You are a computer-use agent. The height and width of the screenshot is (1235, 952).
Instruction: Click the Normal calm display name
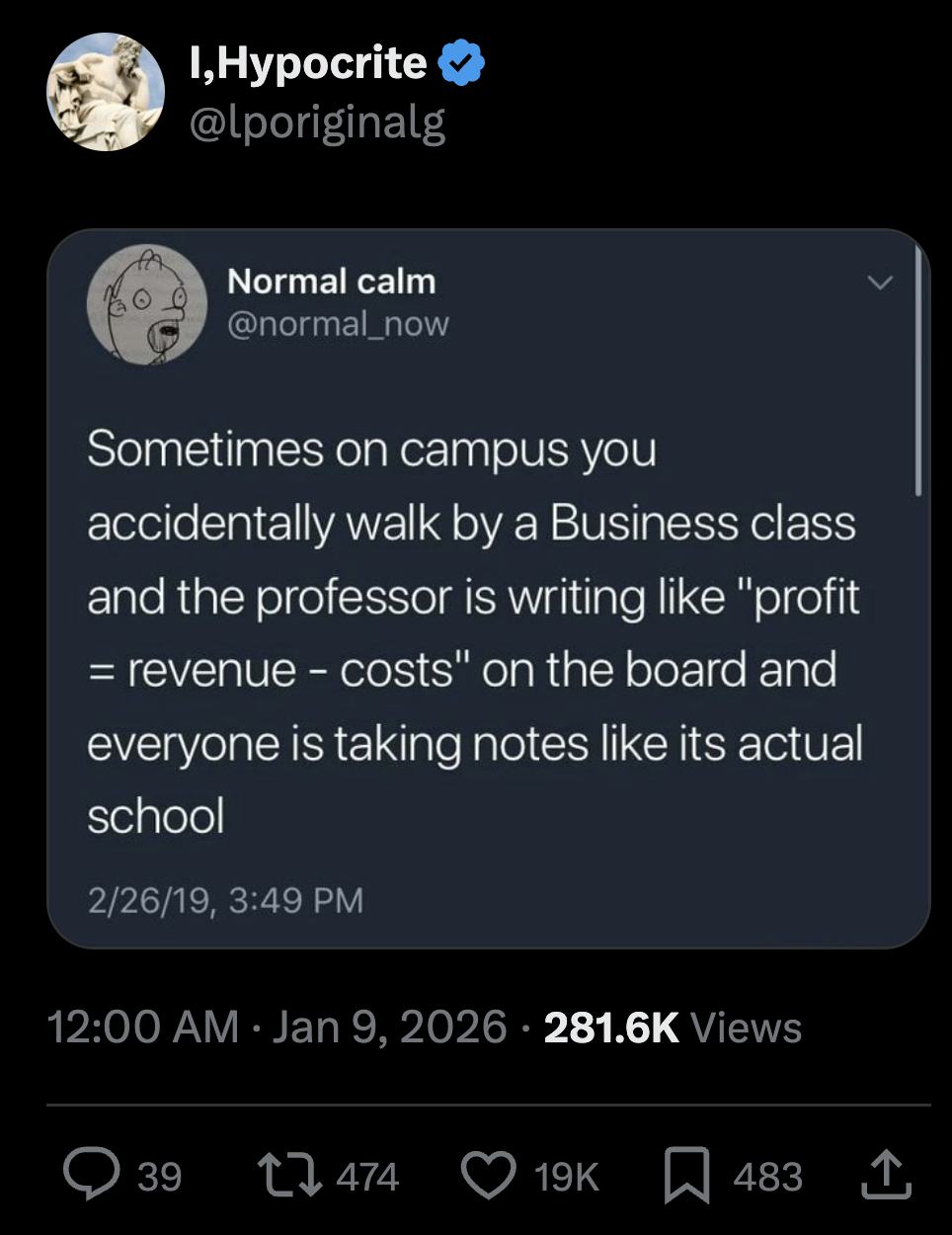click(x=331, y=282)
